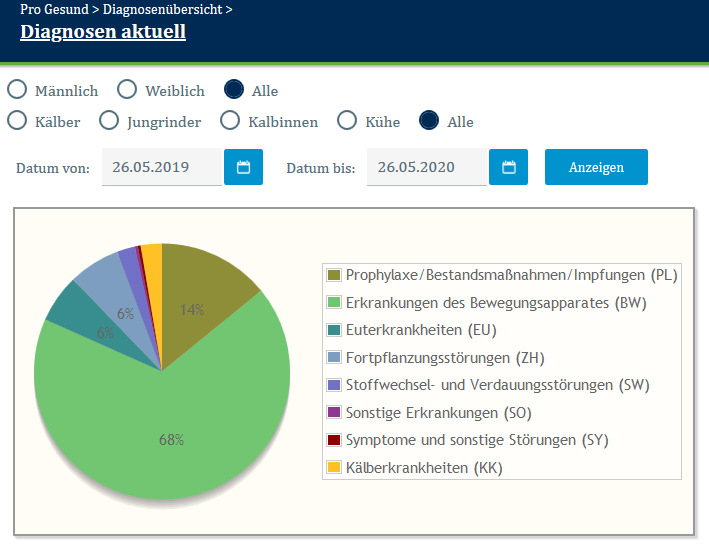Go to Pro Gesund breadcrumb

click(x=54, y=9)
